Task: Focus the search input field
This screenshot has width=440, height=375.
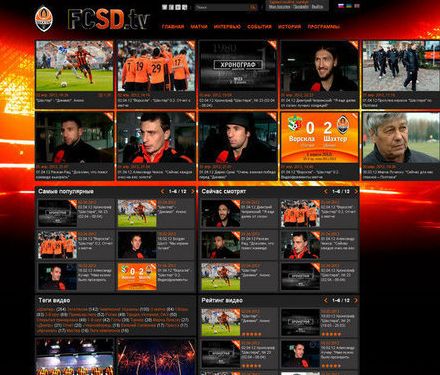Action: coord(222,7)
